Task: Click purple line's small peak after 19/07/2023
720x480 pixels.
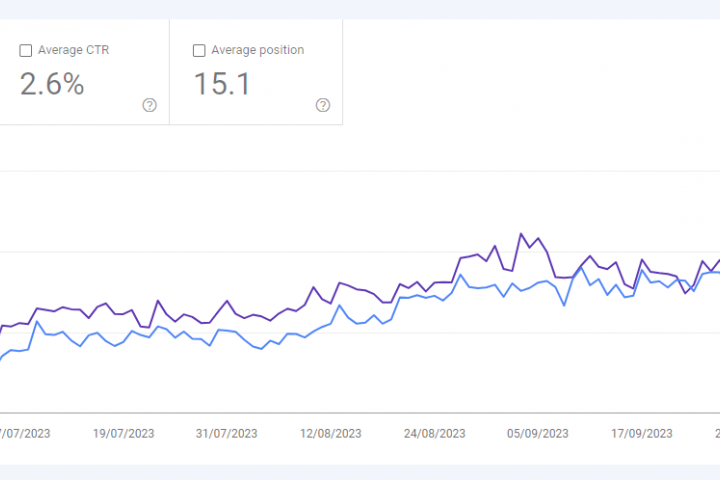Action: [x=158, y=300]
